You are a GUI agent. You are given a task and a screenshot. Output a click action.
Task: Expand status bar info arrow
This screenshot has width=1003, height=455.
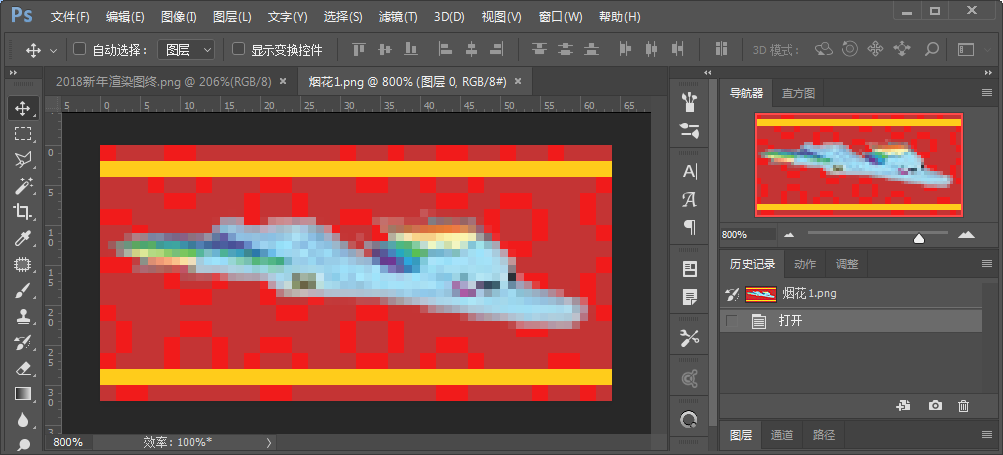[x=269, y=442]
